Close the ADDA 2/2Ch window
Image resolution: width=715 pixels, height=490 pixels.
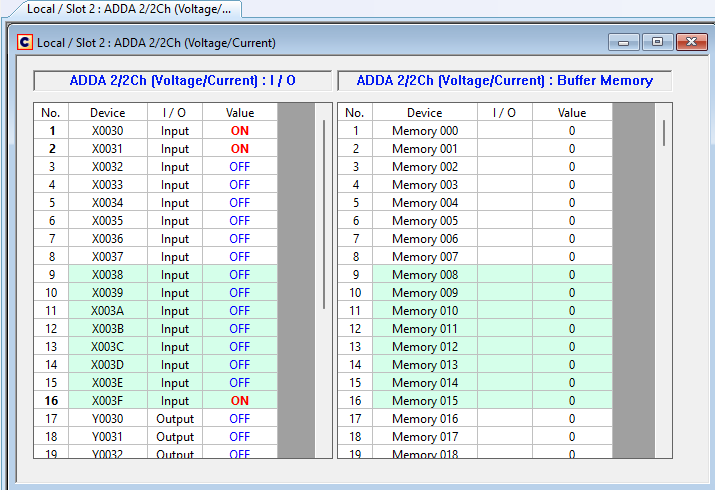(690, 42)
